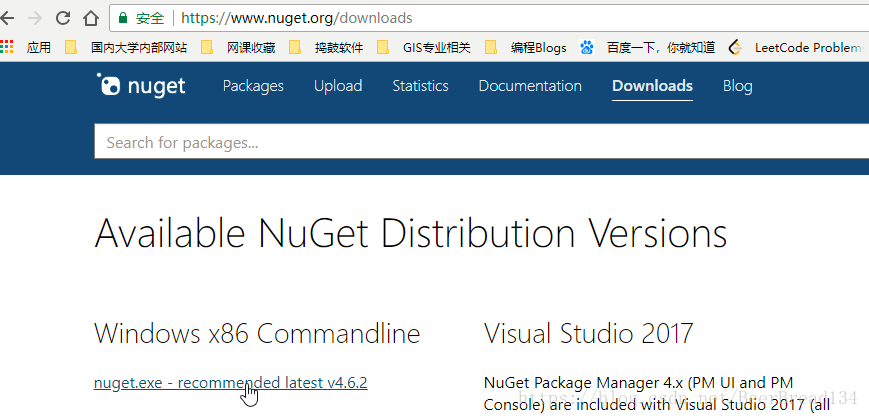Click the green secure padlock icon
Screen dimensions: 869x418
[123, 18]
